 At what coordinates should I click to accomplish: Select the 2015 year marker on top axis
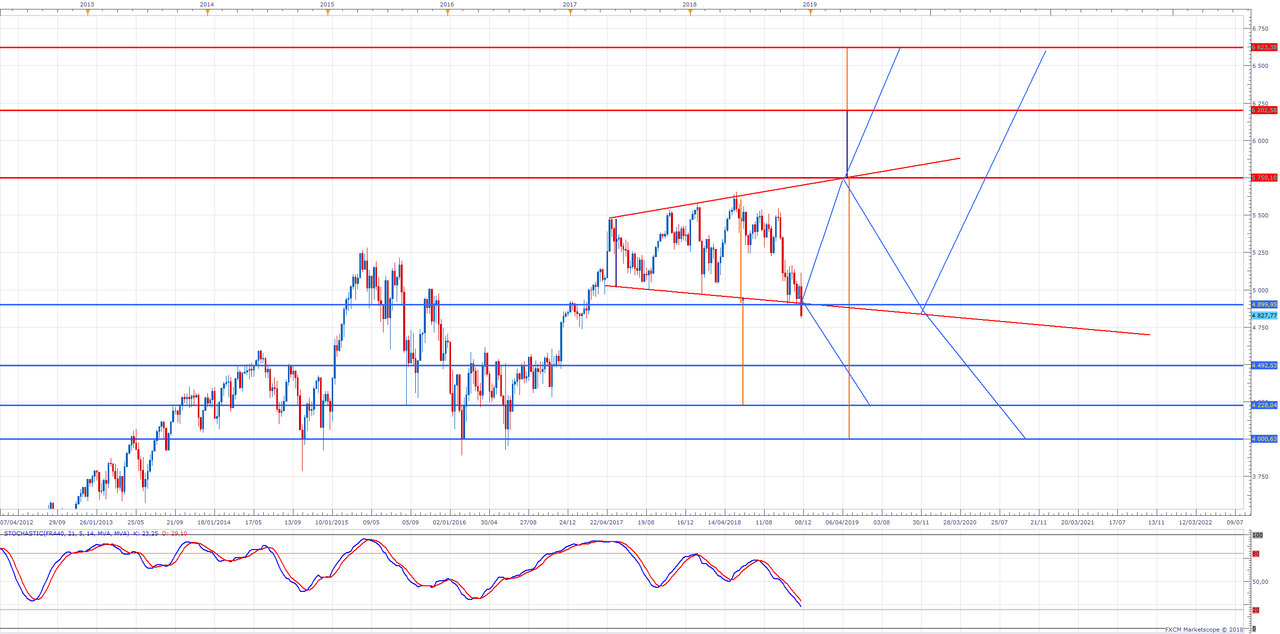click(x=327, y=5)
